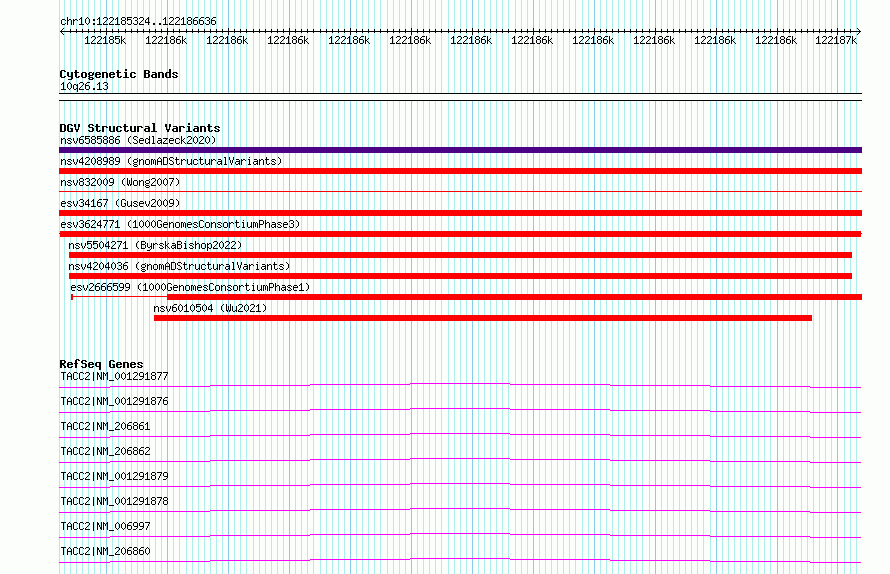Click variant label nsv4208989 (gnomADStructuralVariants)
This screenshot has width=890, height=574.
click(x=171, y=161)
